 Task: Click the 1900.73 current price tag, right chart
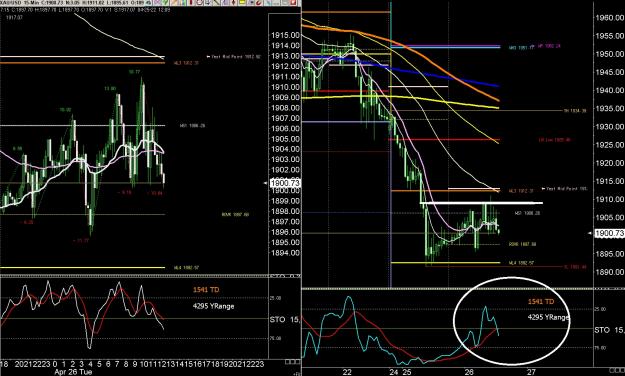pyautogui.click(x=609, y=234)
